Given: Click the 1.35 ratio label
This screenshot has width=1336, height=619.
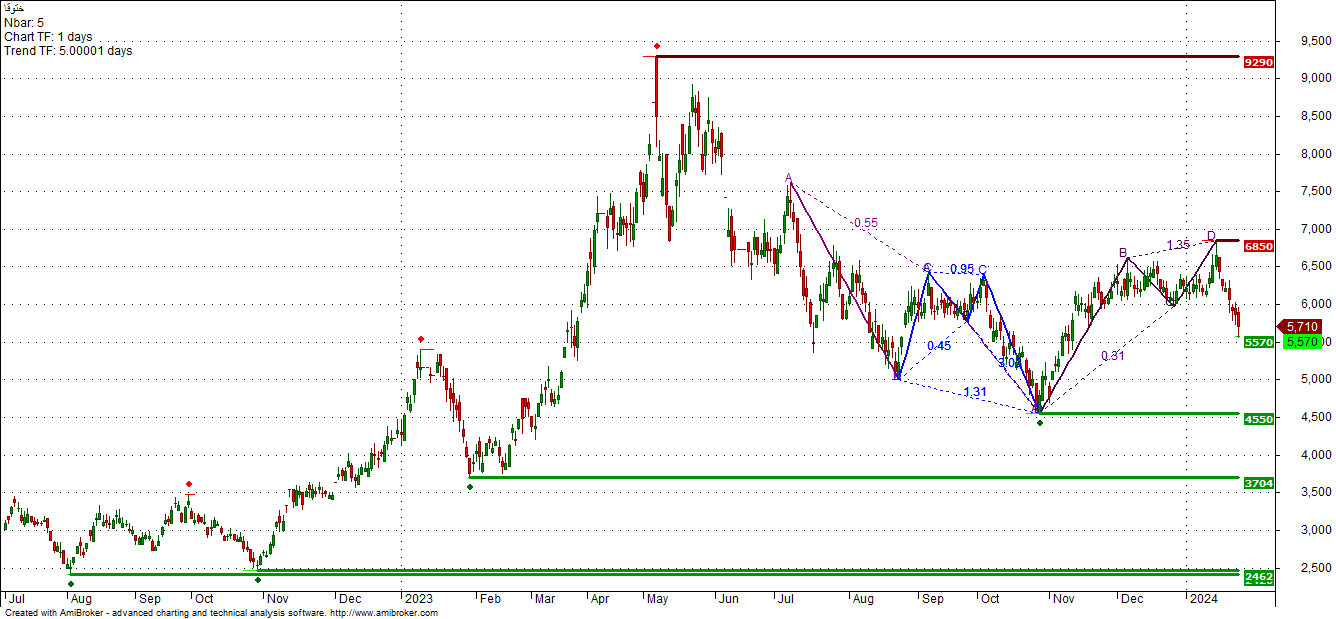Looking at the screenshot, I should [x=1178, y=245].
